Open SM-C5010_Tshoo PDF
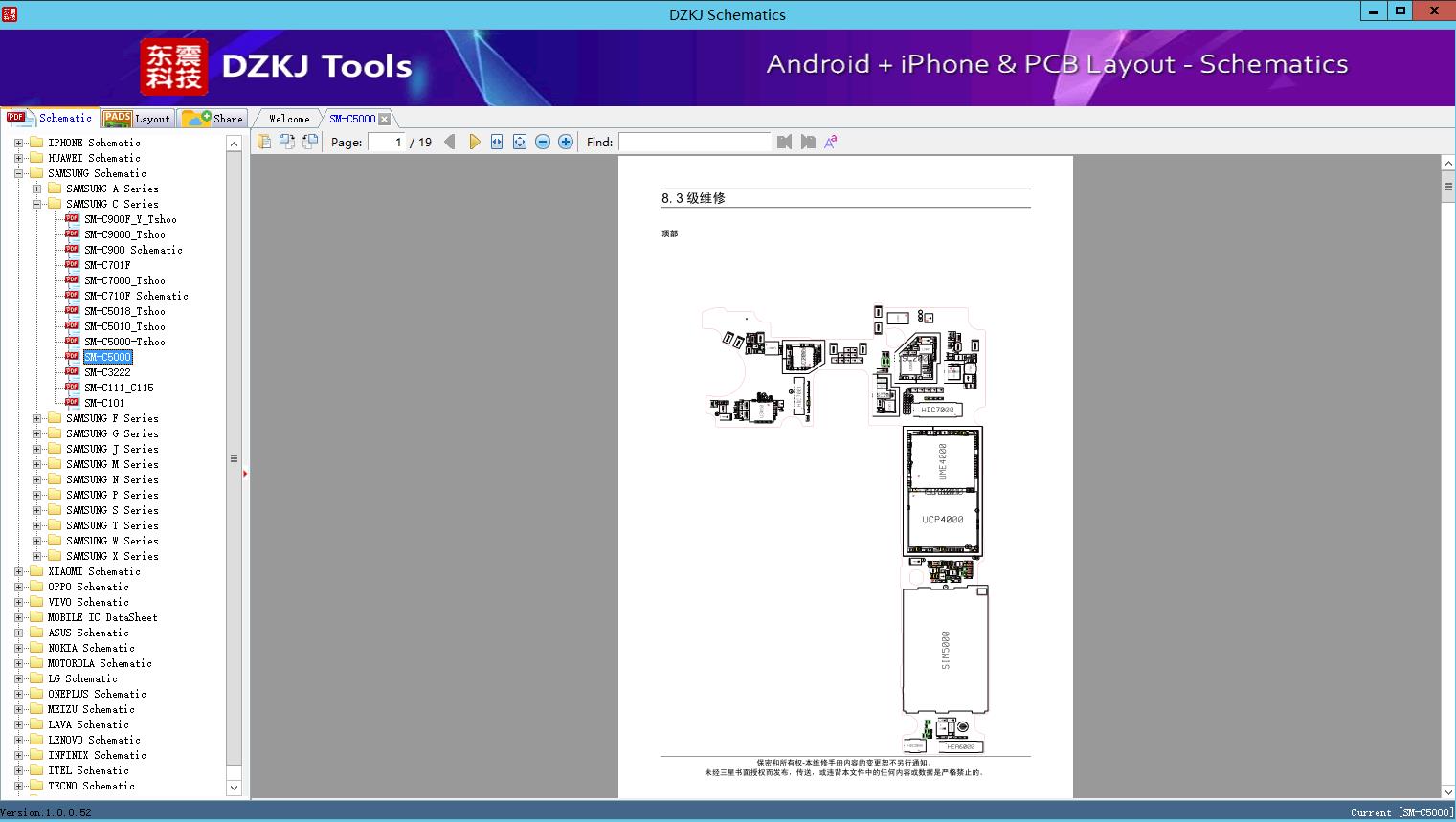 pyautogui.click(x=124, y=326)
